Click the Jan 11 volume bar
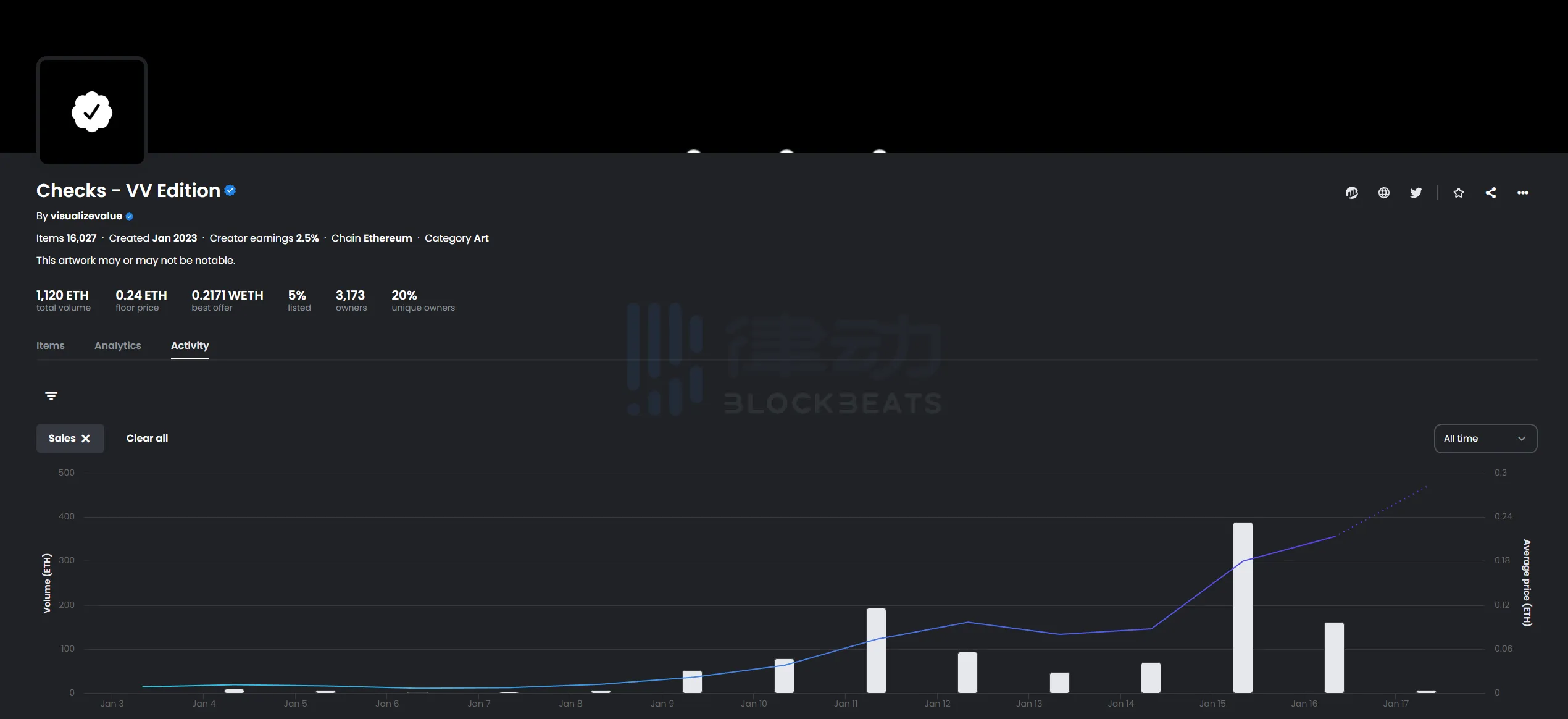This screenshot has width=1568, height=719. (x=876, y=650)
